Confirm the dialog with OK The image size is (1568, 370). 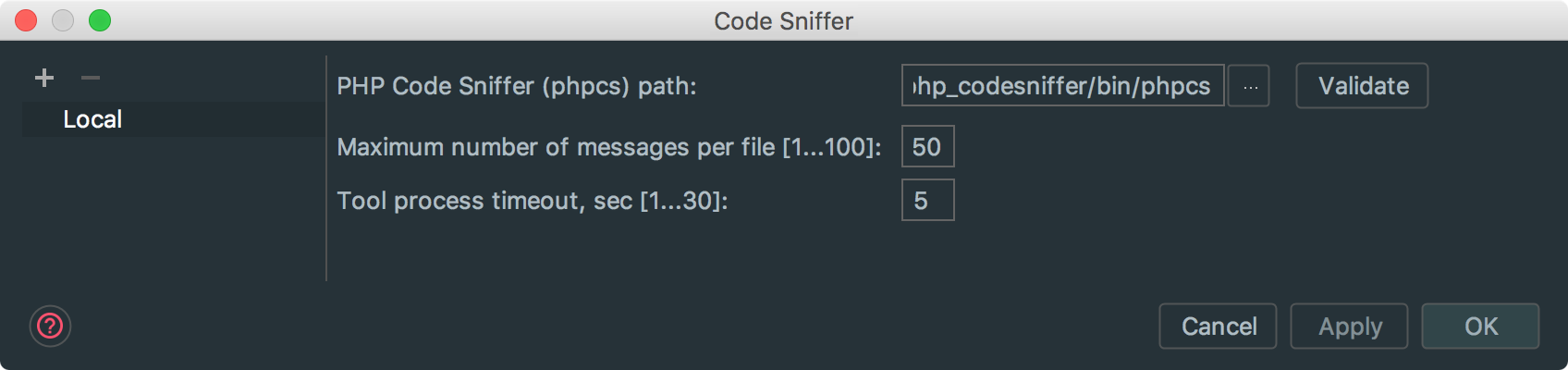pyautogui.click(x=1480, y=327)
